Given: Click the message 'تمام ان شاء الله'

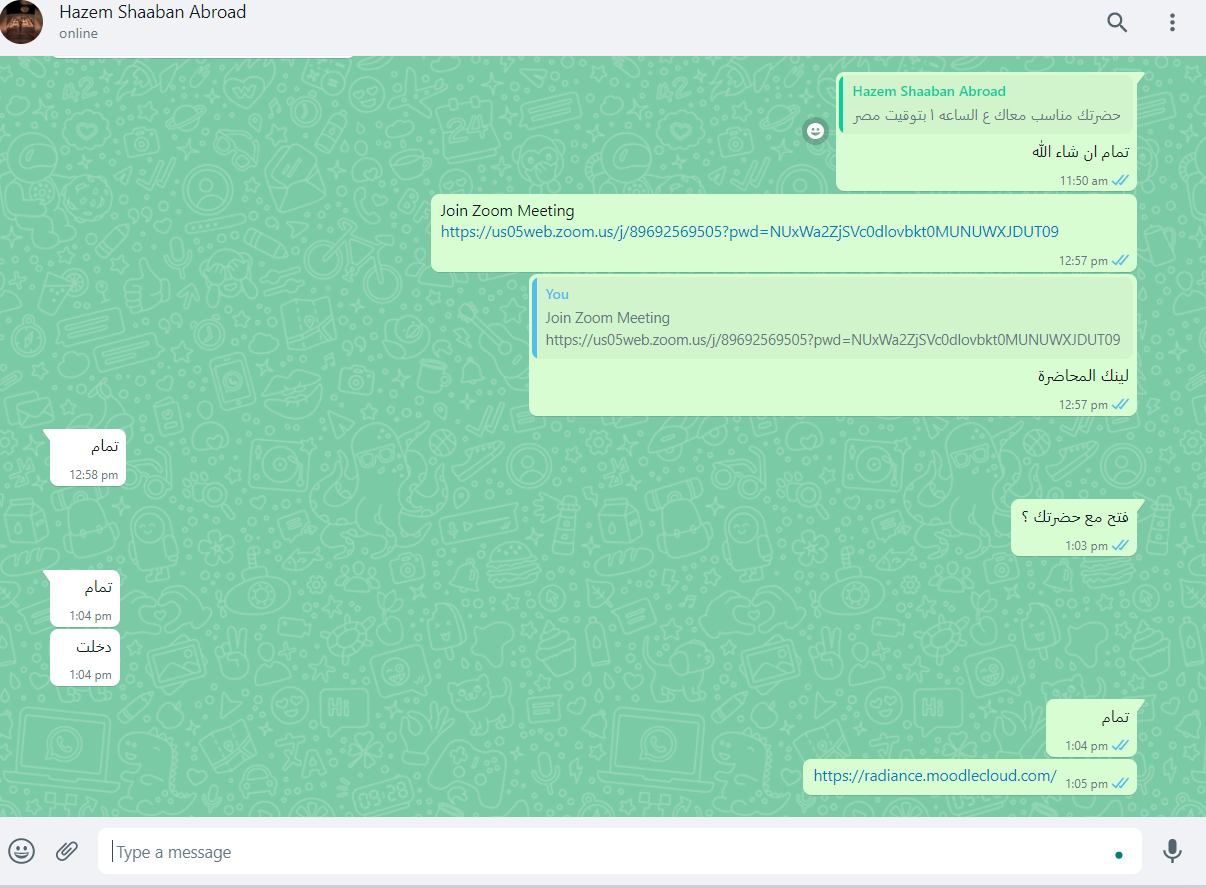Looking at the screenshot, I should 1080,152.
